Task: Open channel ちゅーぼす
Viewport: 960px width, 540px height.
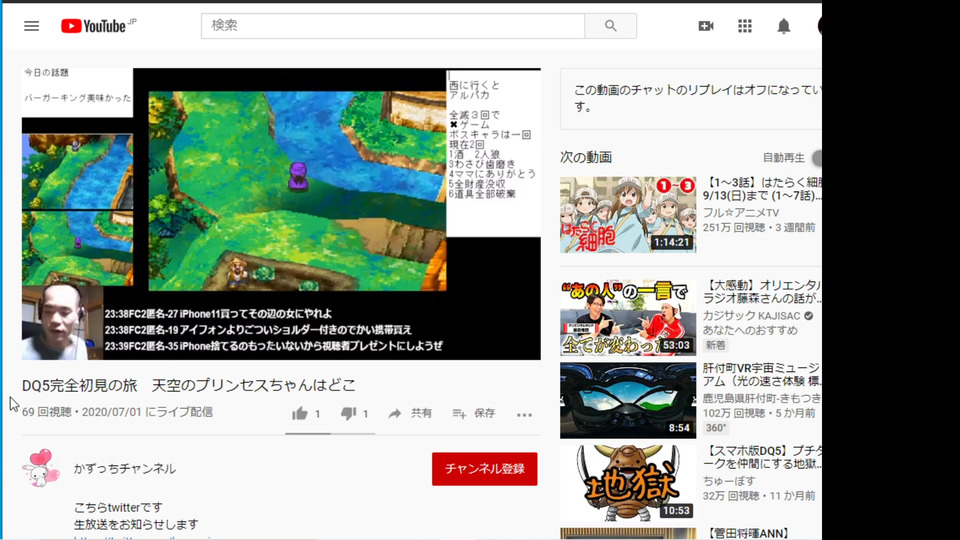Action: pos(729,481)
